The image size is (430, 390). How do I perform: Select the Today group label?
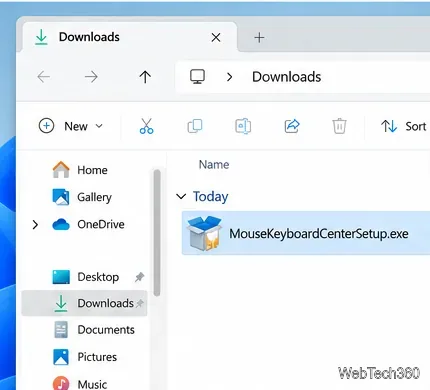coord(211,196)
